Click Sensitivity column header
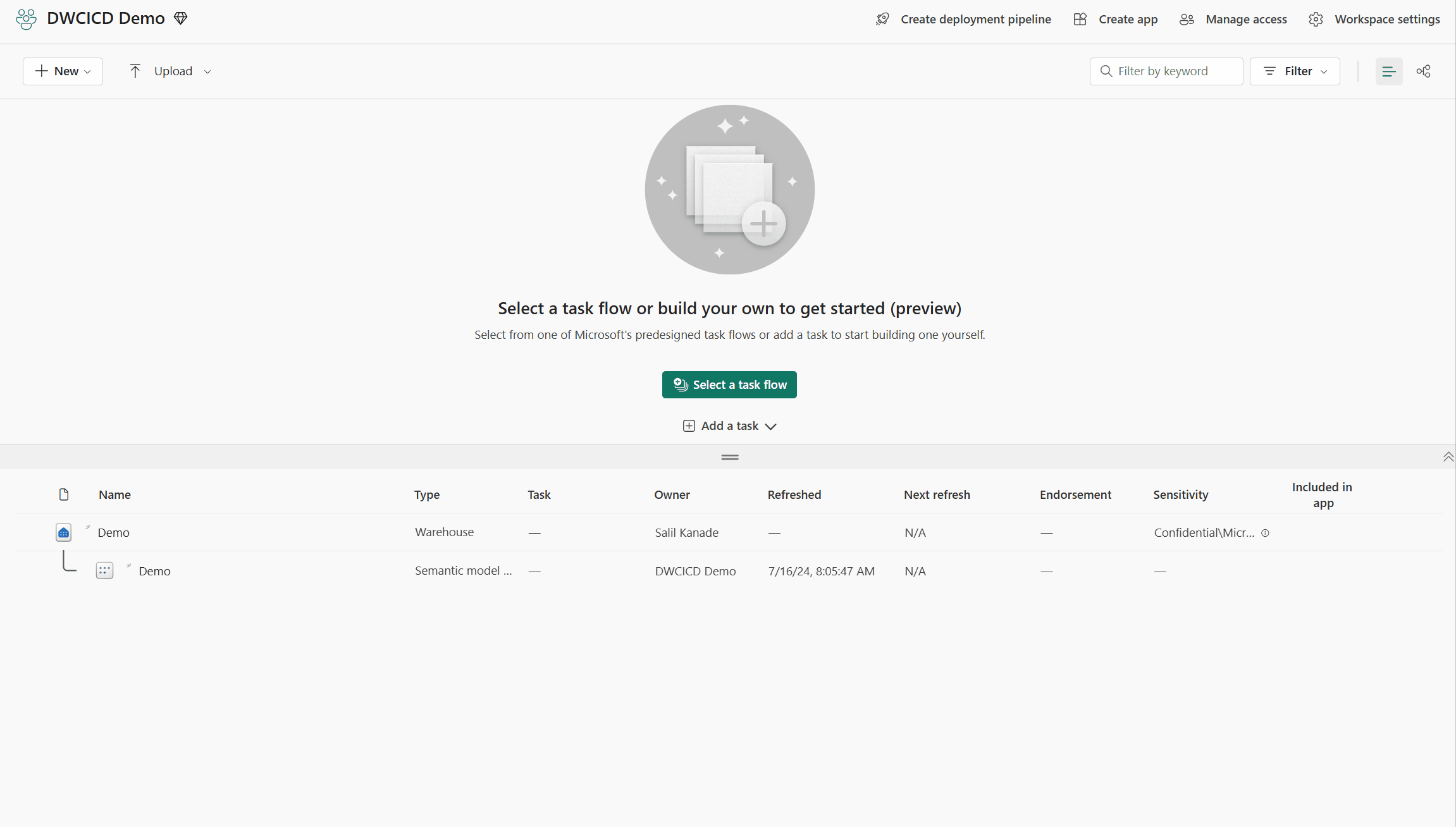Image resolution: width=1456 pixels, height=827 pixels. coord(1180,494)
